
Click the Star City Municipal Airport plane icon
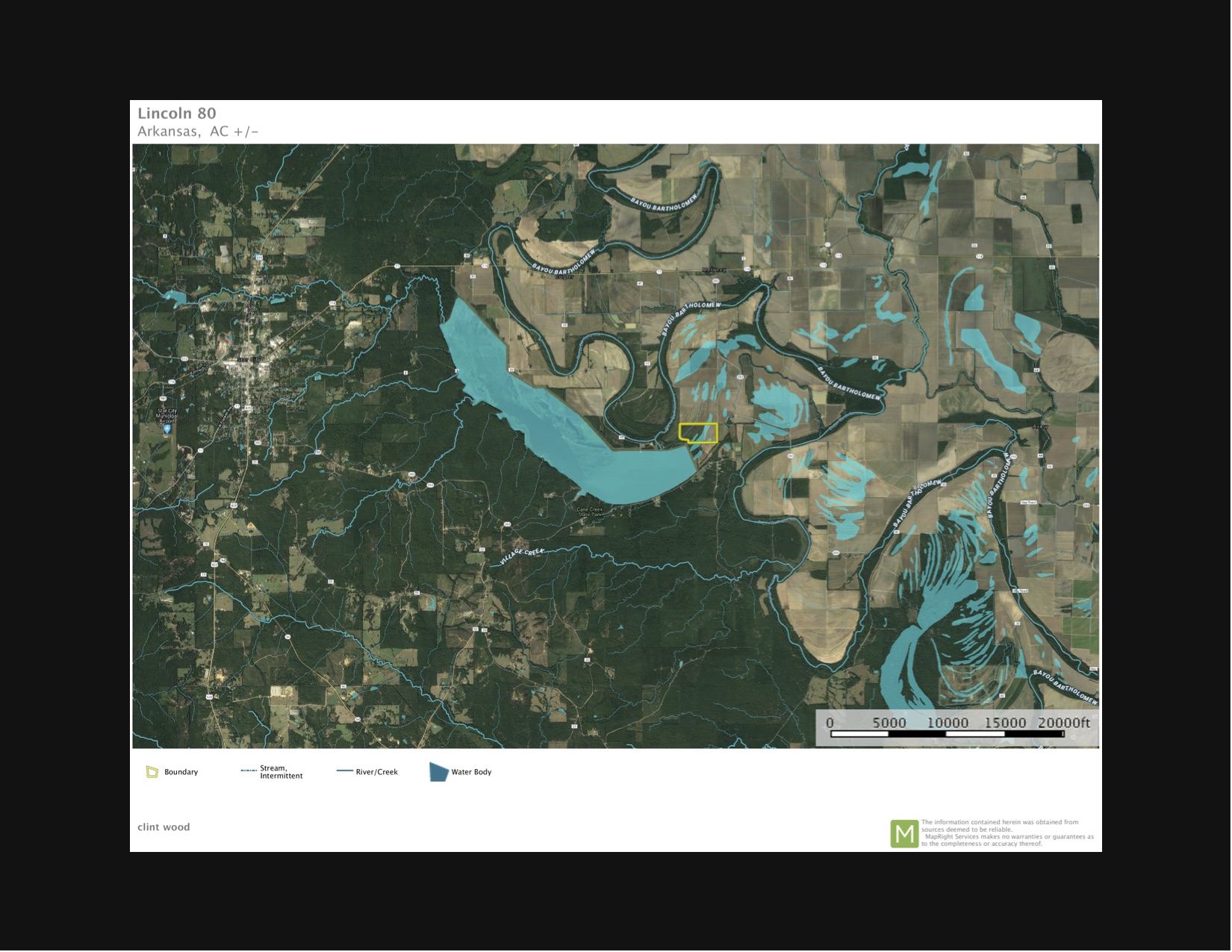click(167, 429)
